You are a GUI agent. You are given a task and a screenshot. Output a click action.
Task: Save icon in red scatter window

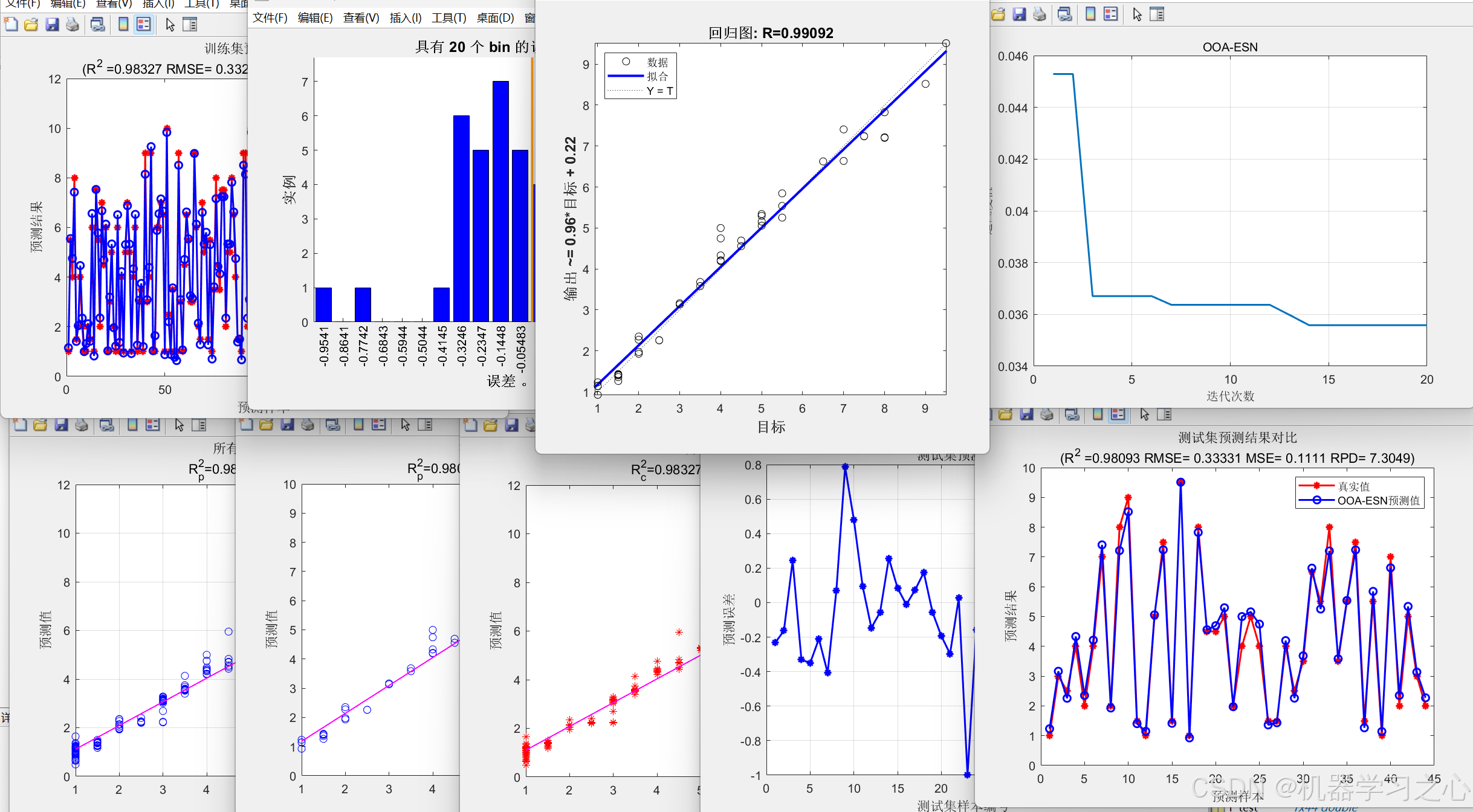(511, 425)
